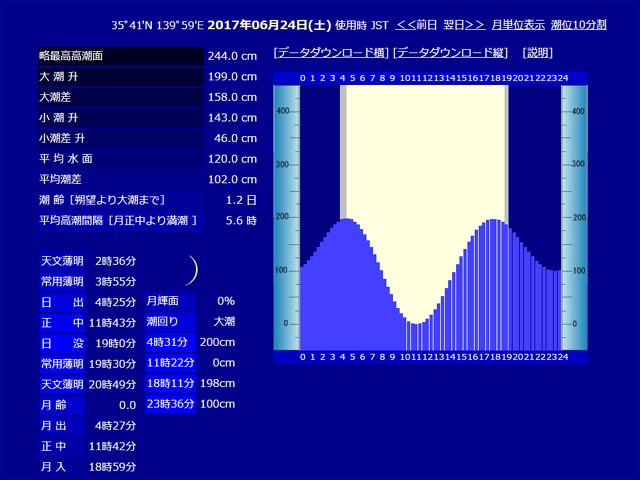Click the evening high-tide peak on chart

(x=493, y=220)
